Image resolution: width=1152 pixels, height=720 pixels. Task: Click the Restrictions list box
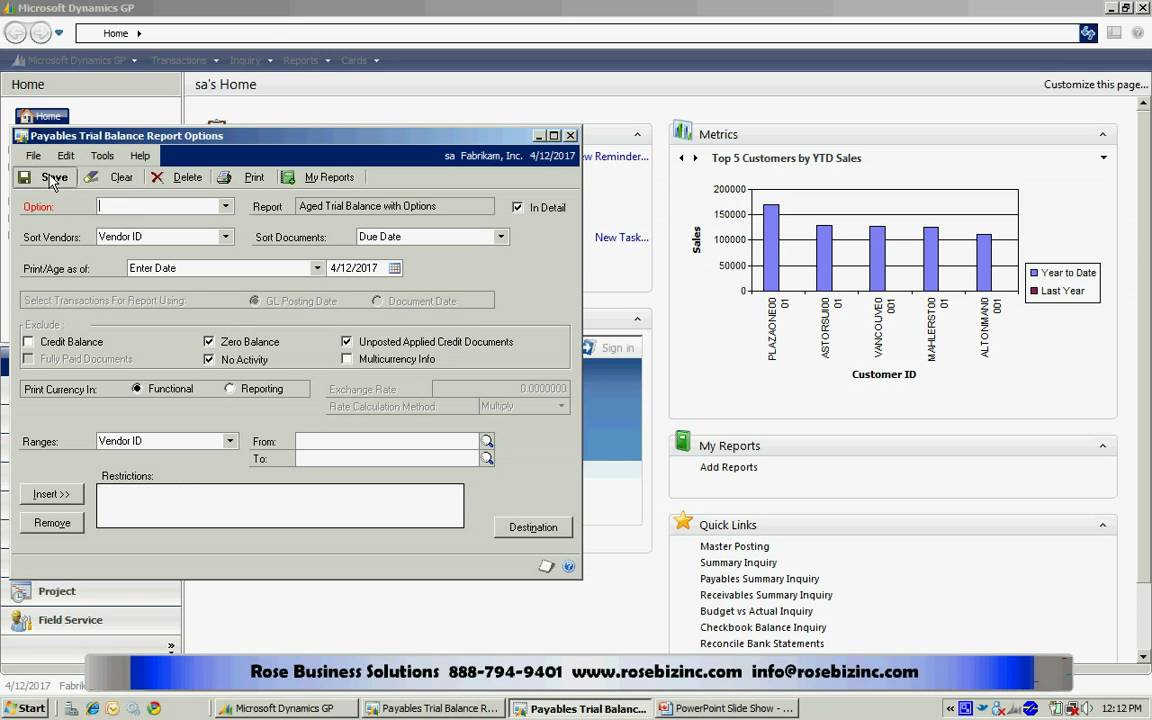click(x=280, y=505)
